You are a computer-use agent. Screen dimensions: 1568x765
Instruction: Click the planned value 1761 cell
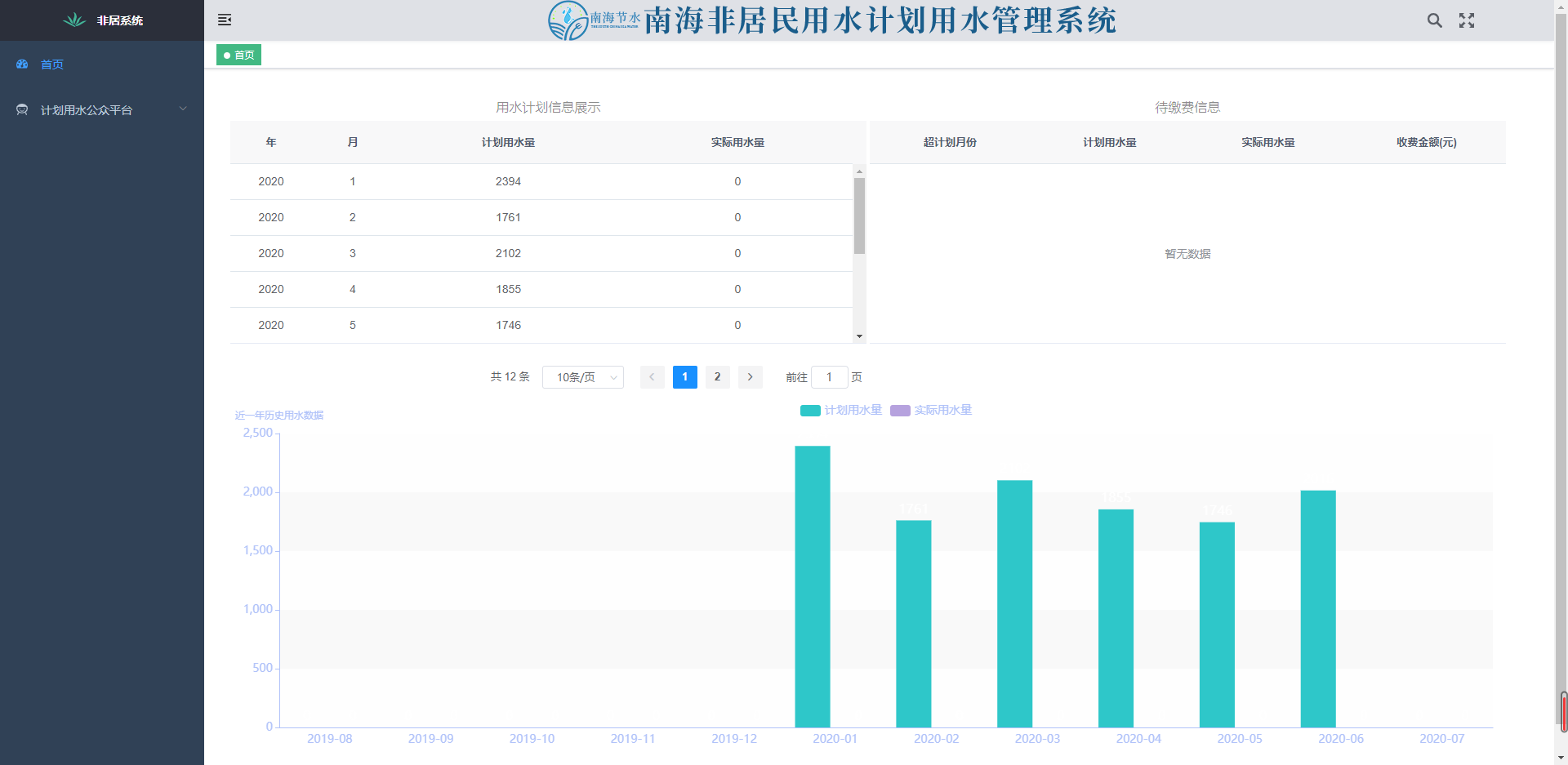[x=508, y=217]
